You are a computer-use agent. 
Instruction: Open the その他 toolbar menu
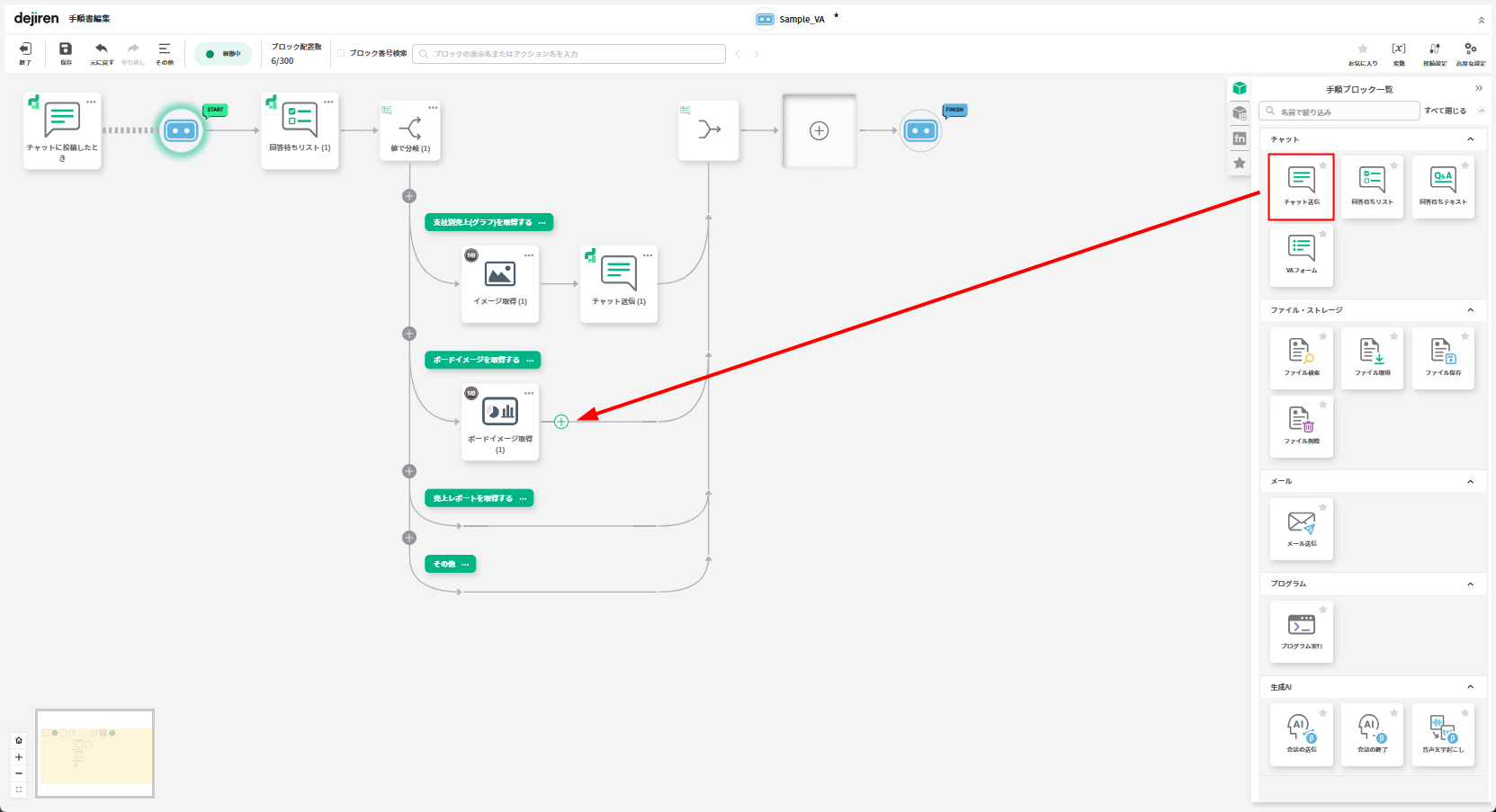[165, 53]
